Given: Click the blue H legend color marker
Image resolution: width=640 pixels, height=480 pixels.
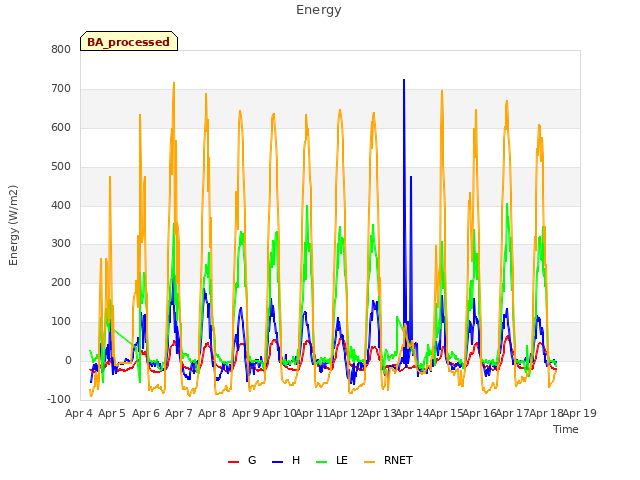Looking at the screenshot, I should pos(277,462).
